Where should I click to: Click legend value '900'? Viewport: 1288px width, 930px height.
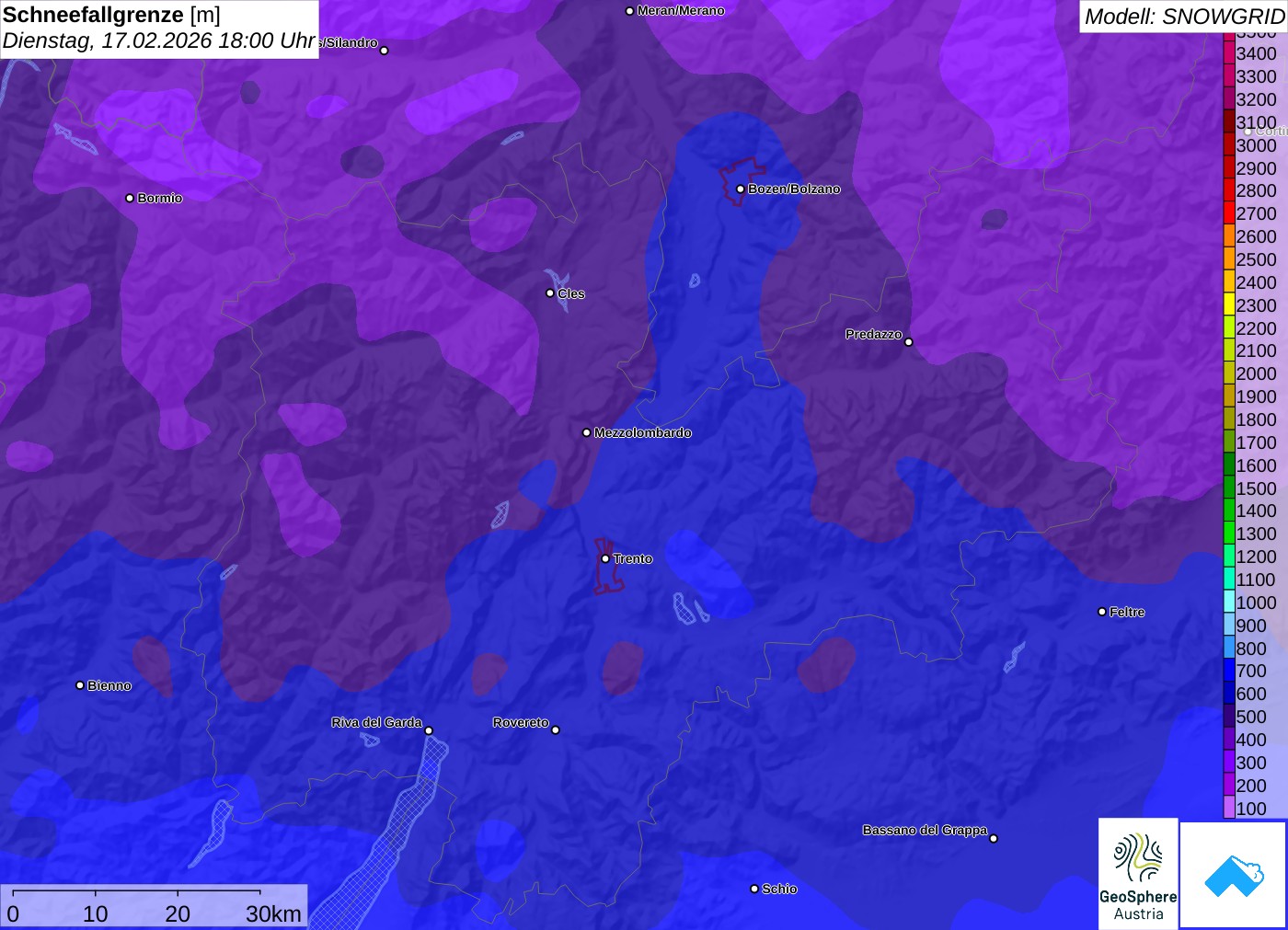[x=1251, y=626]
